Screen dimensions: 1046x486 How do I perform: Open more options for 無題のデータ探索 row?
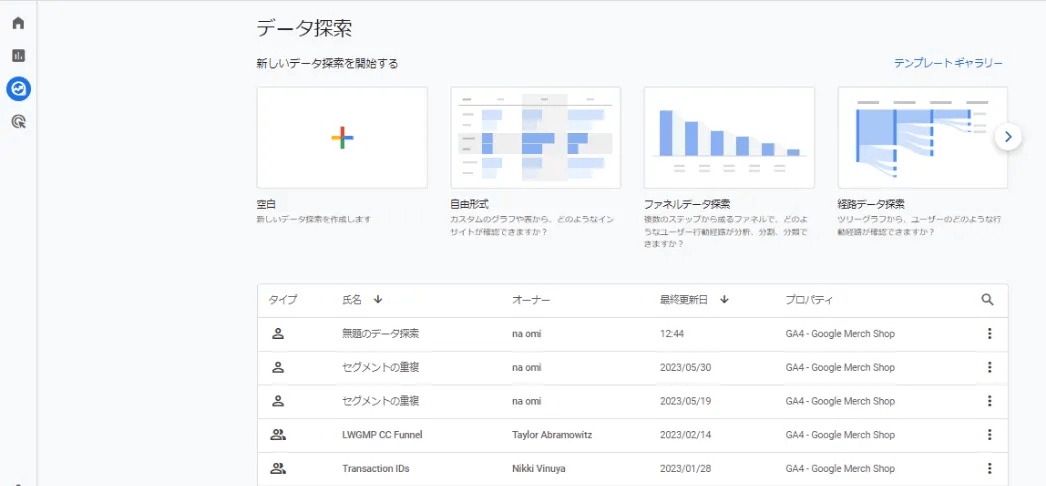(x=989, y=334)
